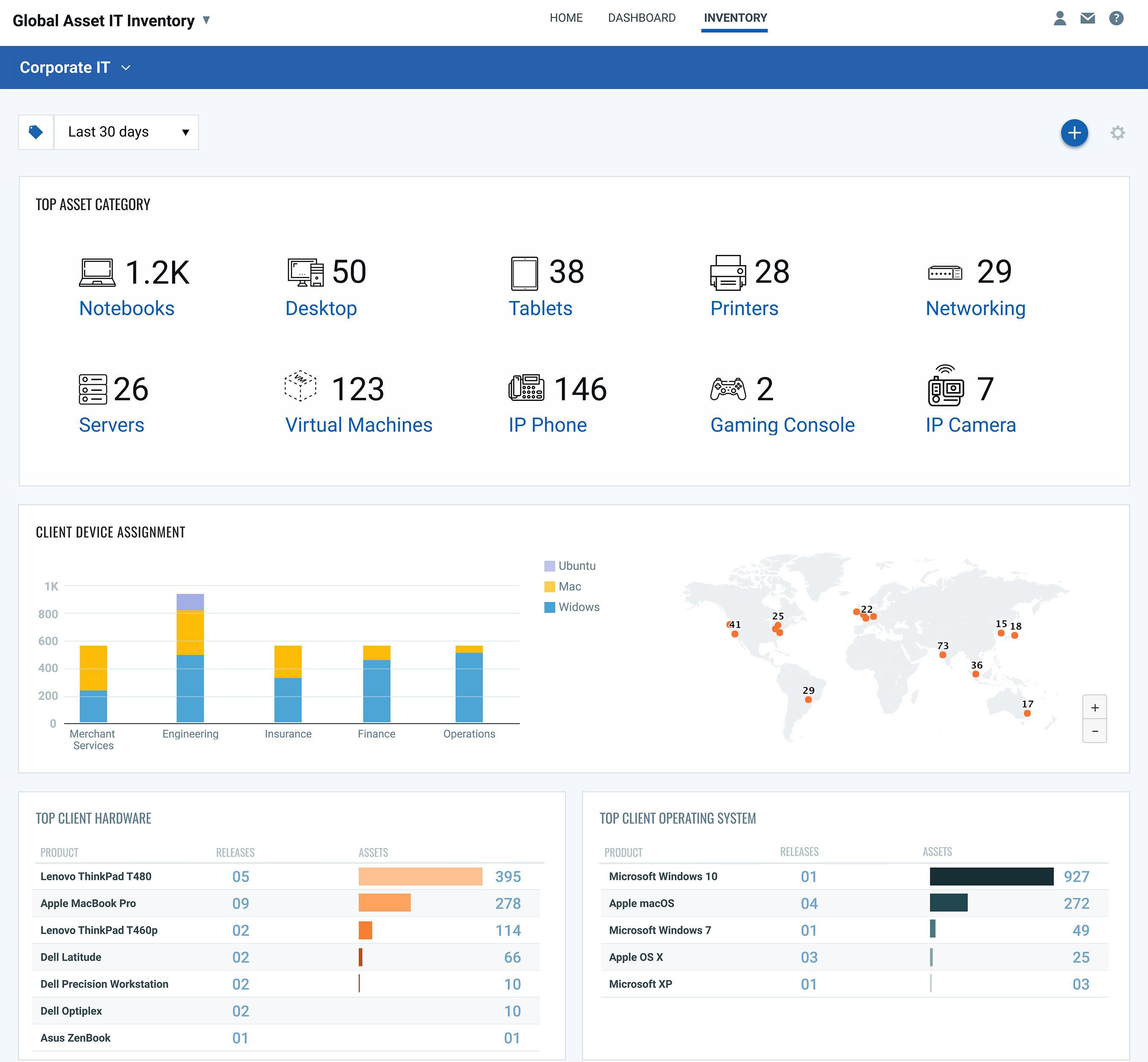Screen dimensions: 1148x1062
Task: Go to the HOME tab
Action: coord(566,18)
